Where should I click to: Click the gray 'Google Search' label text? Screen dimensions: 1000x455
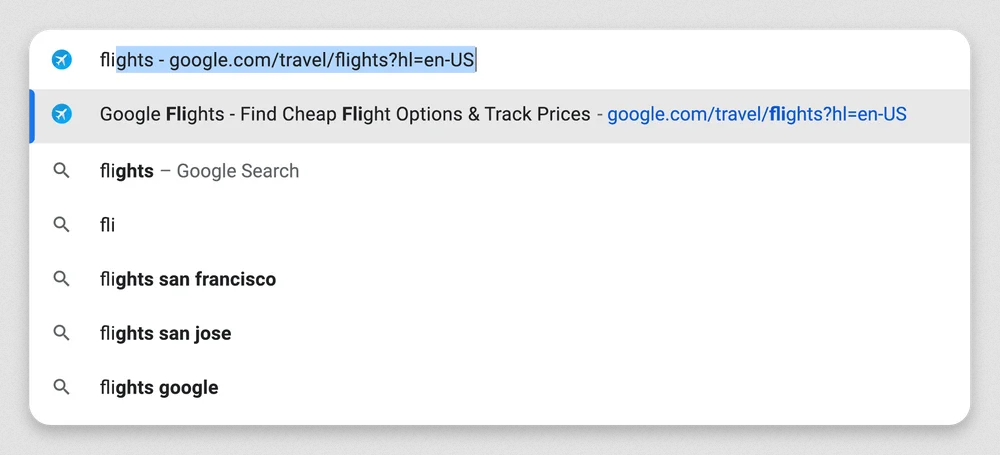point(238,171)
